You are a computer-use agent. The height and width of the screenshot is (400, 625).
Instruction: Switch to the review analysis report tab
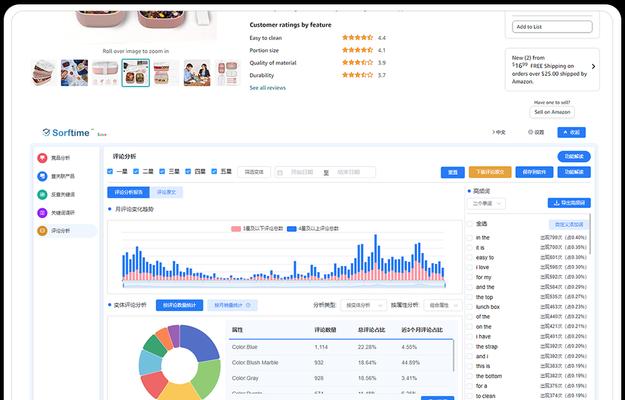pyautogui.click(x=128, y=192)
